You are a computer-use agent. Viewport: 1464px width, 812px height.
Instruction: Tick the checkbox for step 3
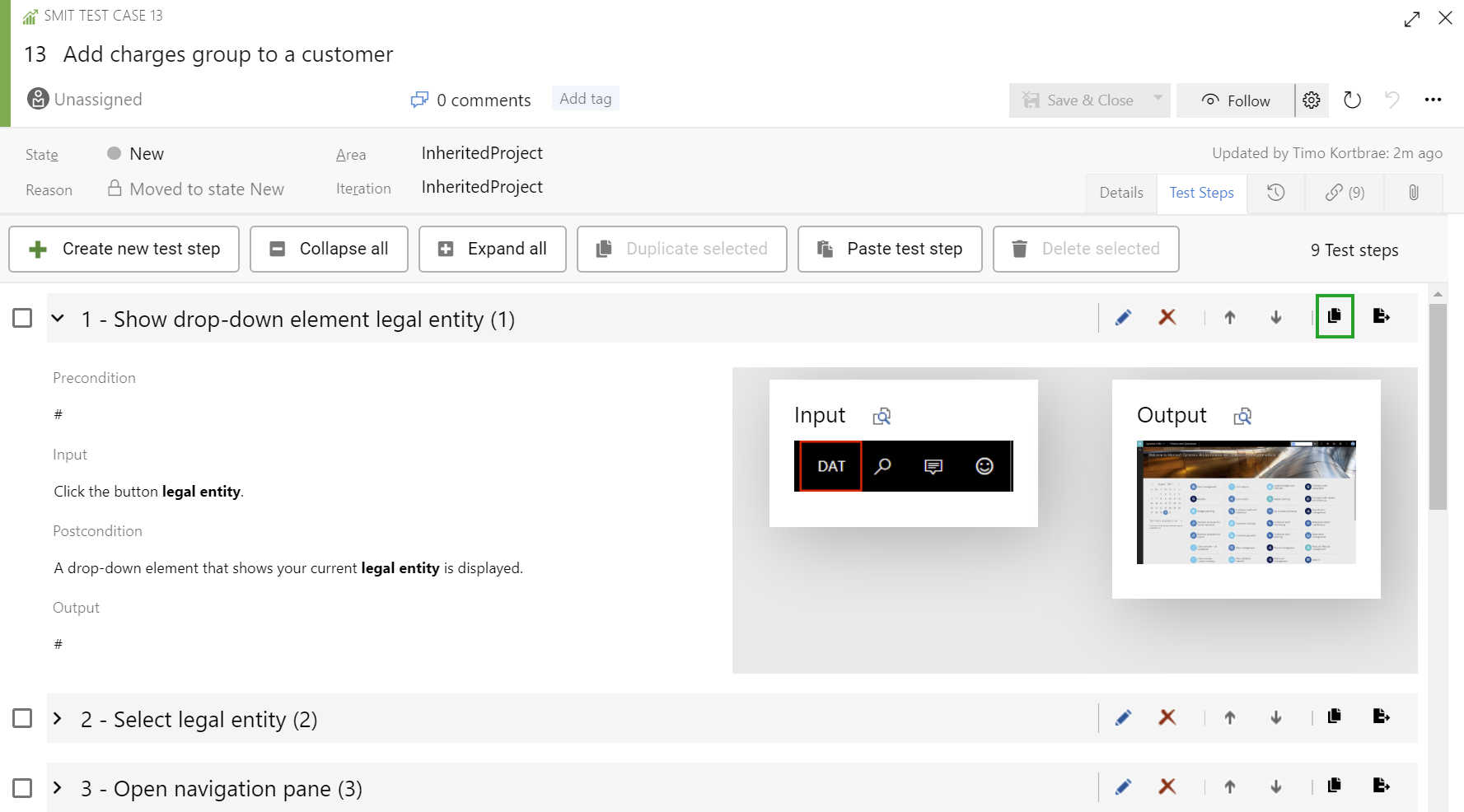(x=22, y=788)
